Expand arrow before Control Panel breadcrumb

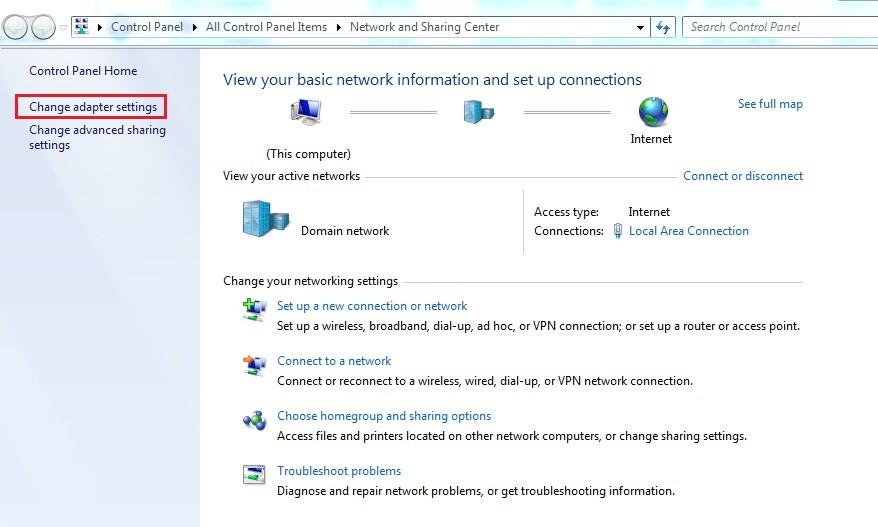(100, 27)
